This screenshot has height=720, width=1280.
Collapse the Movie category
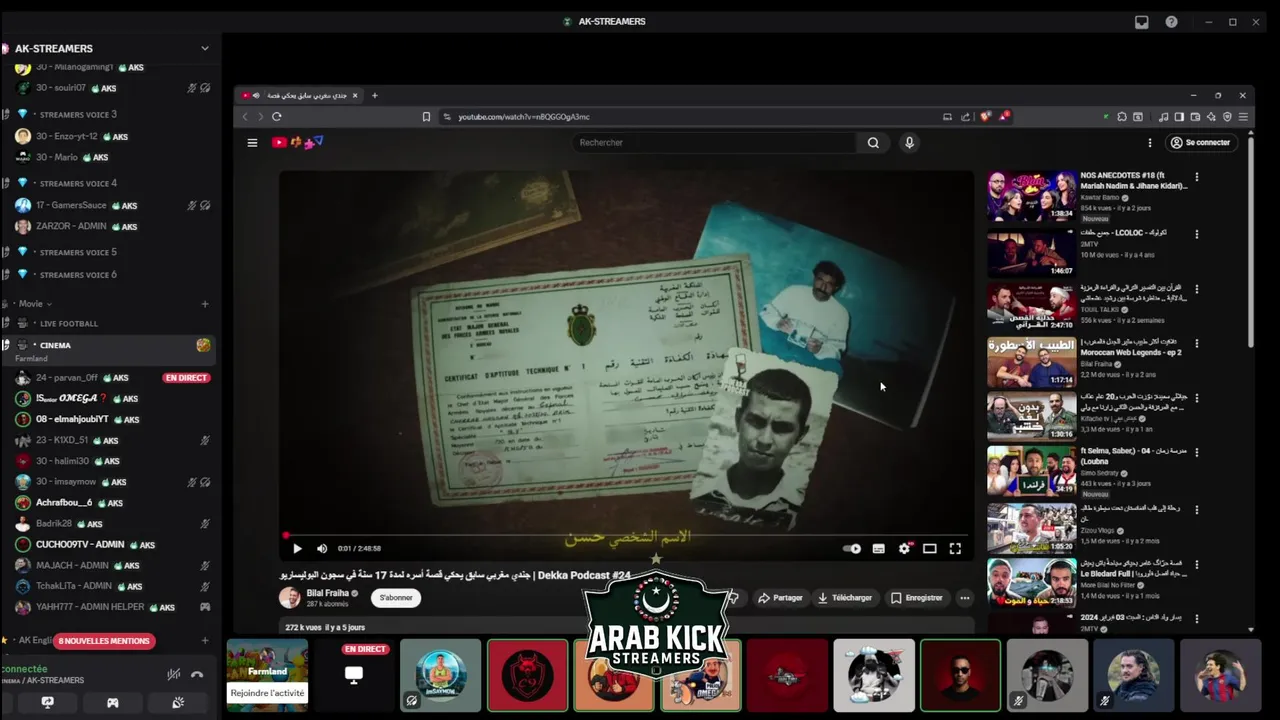tap(35, 304)
